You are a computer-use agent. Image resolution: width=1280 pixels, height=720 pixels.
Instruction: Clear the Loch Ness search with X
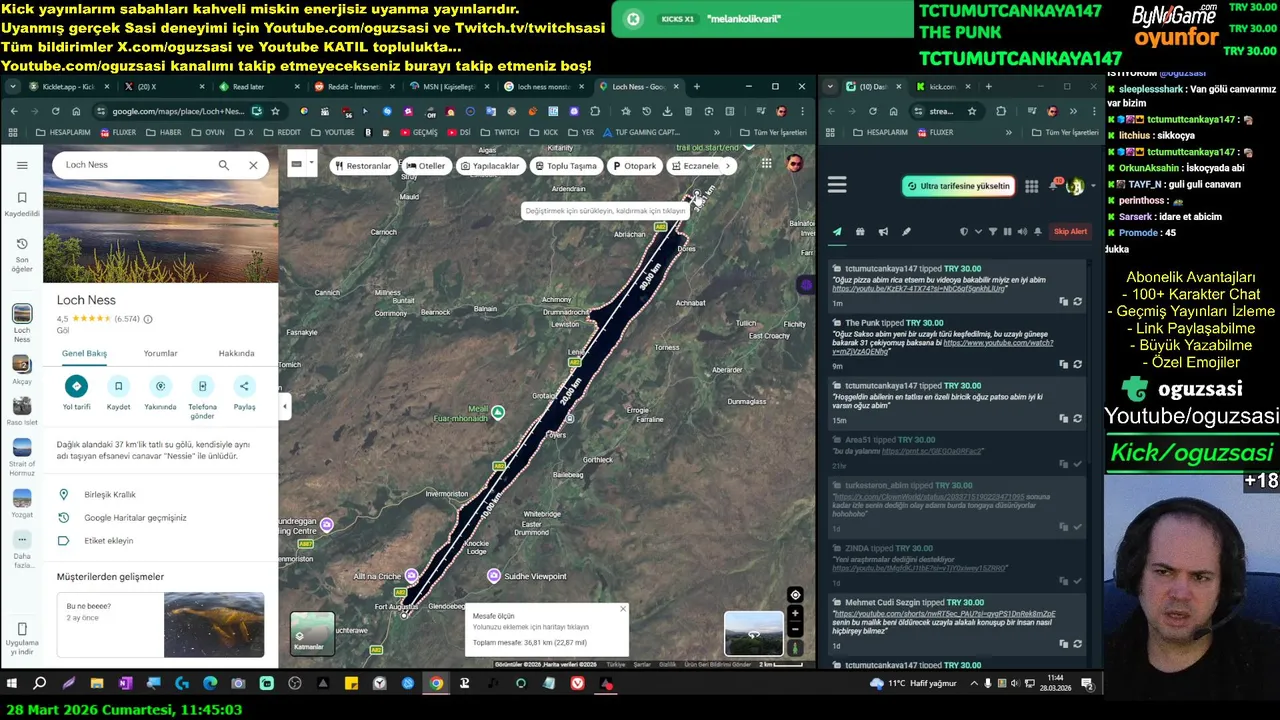click(x=253, y=165)
